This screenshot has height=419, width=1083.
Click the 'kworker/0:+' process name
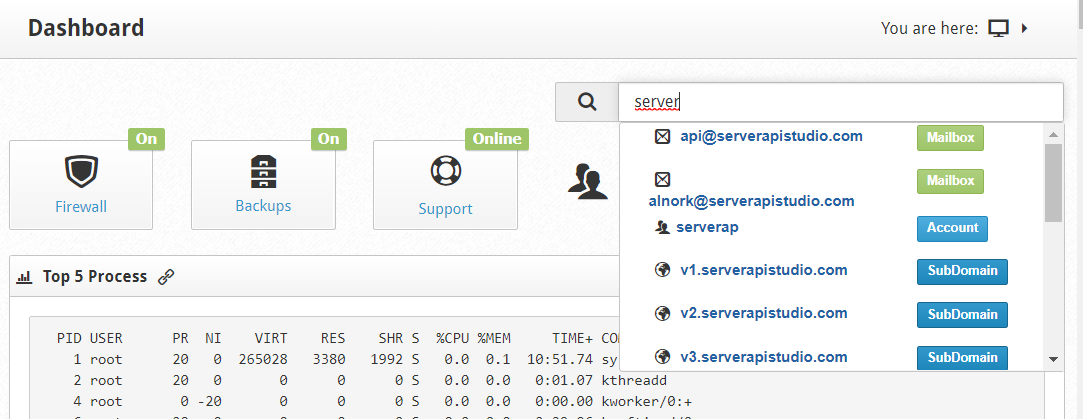(644, 401)
